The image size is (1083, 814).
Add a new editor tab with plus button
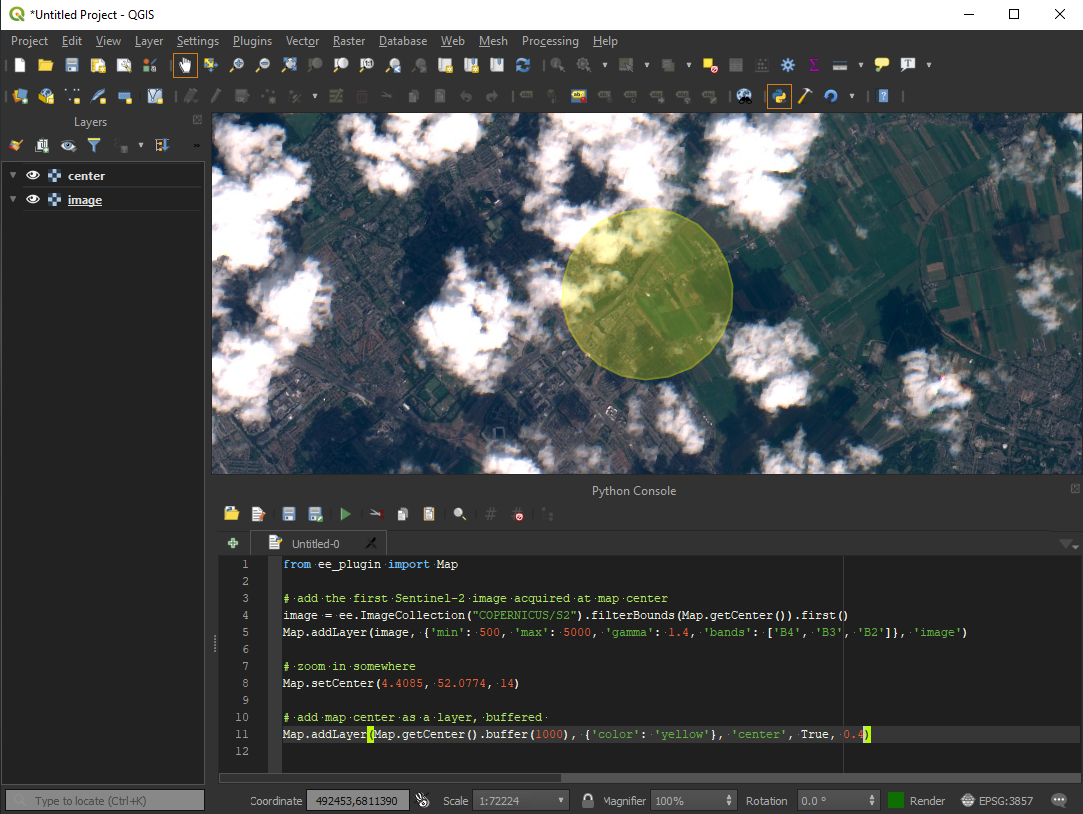(233, 543)
